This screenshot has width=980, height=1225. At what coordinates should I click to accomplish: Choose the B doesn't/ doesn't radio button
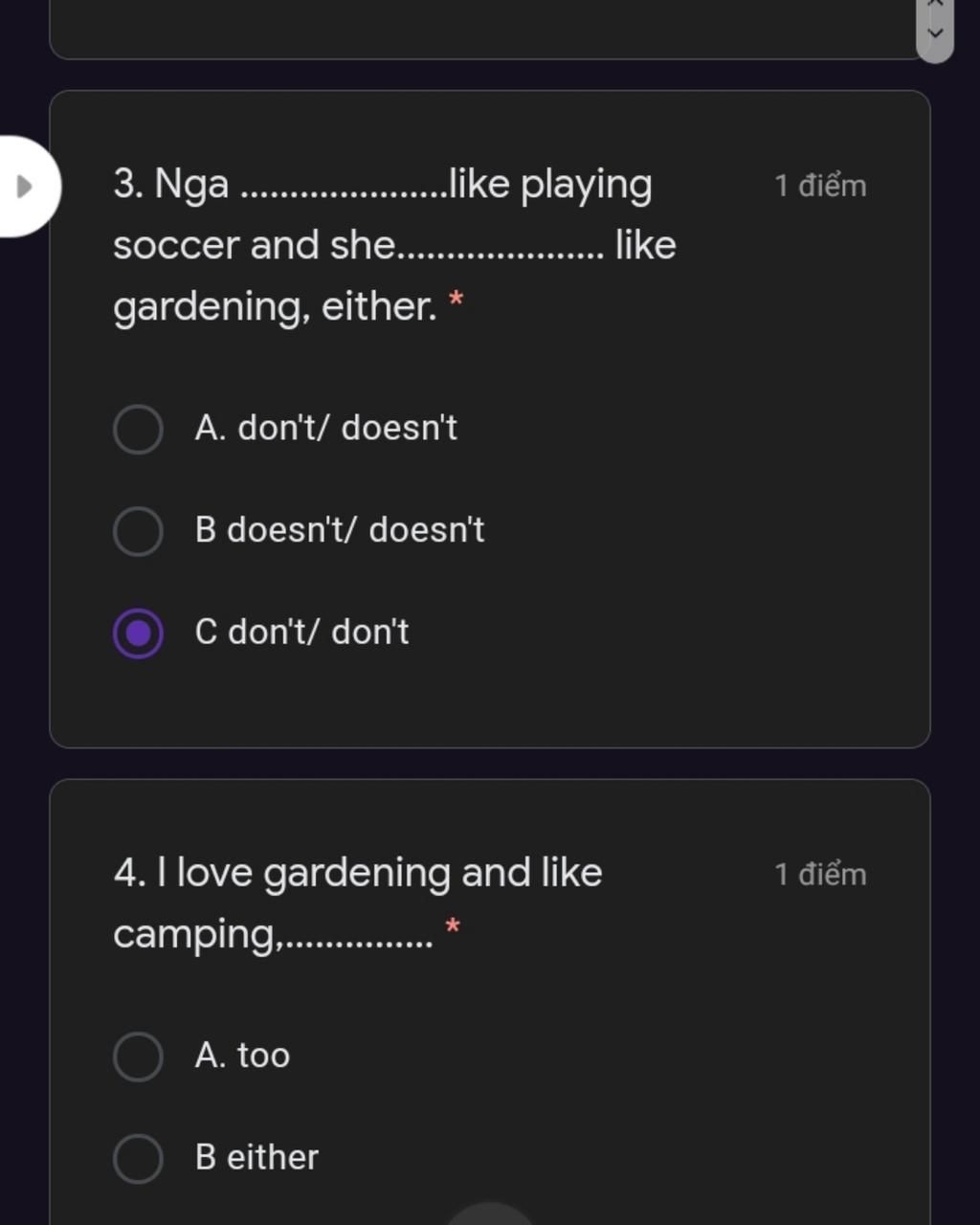point(138,531)
